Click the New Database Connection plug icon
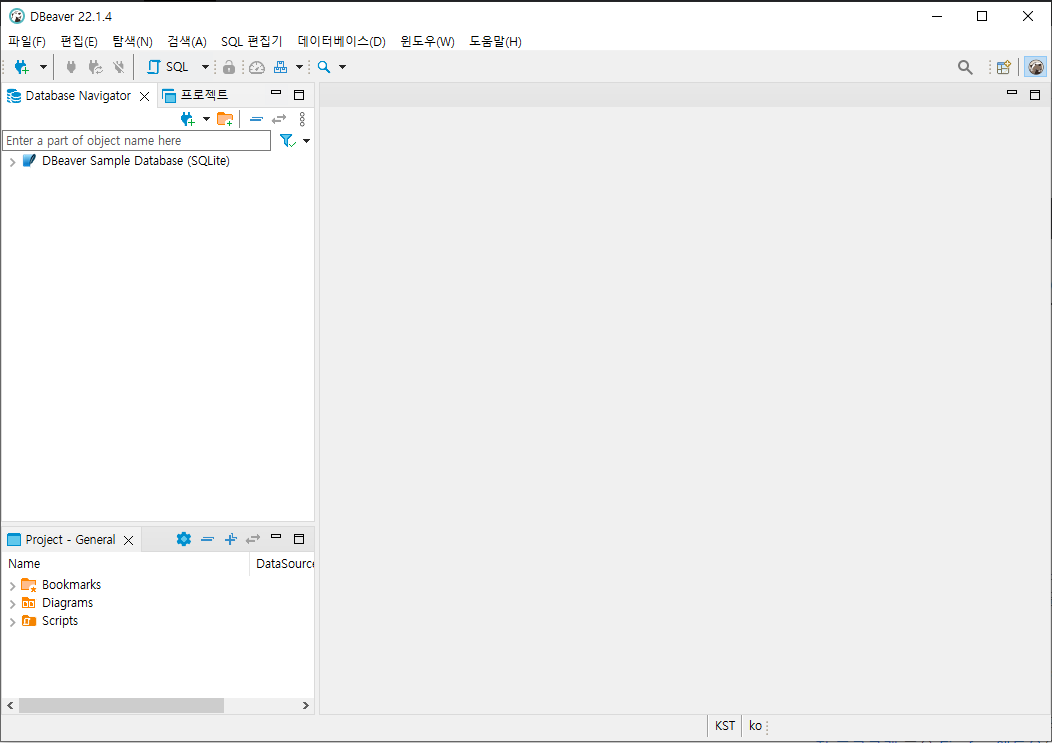The image size is (1052, 743). tap(21, 67)
